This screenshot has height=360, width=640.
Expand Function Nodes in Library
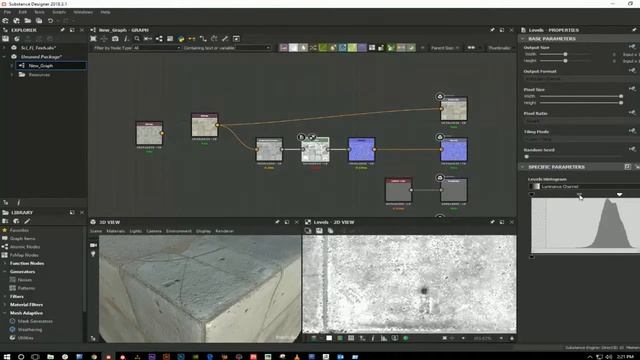(x=4, y=263)
